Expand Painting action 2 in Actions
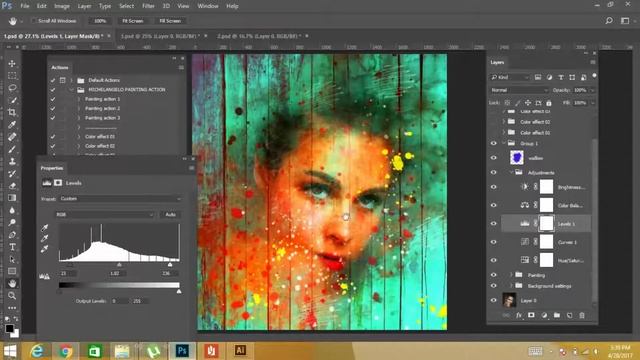 coord(79,109)
